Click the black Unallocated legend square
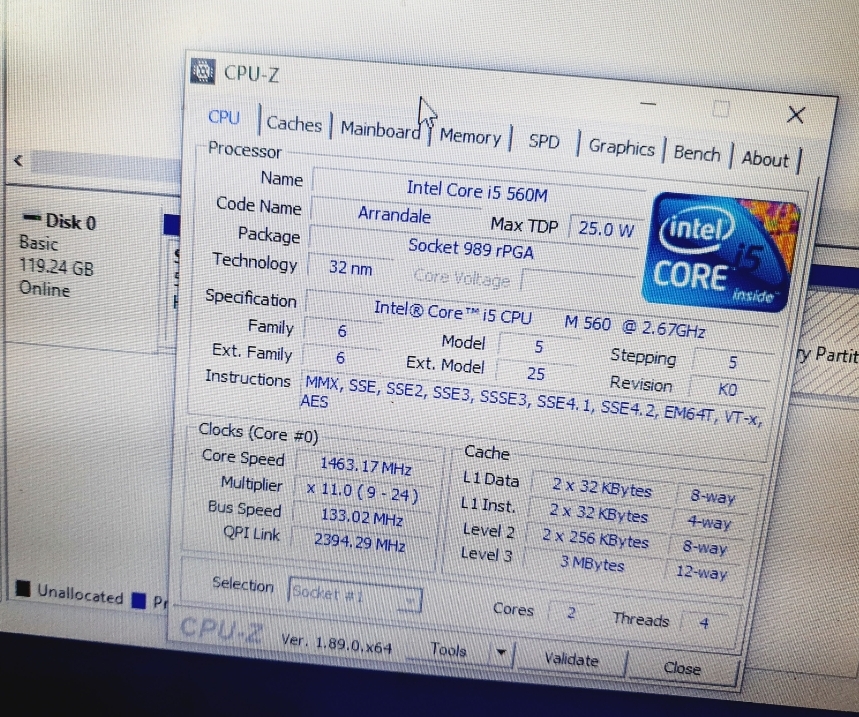This screenshot has height=717, width=859. tap(22, 590)
